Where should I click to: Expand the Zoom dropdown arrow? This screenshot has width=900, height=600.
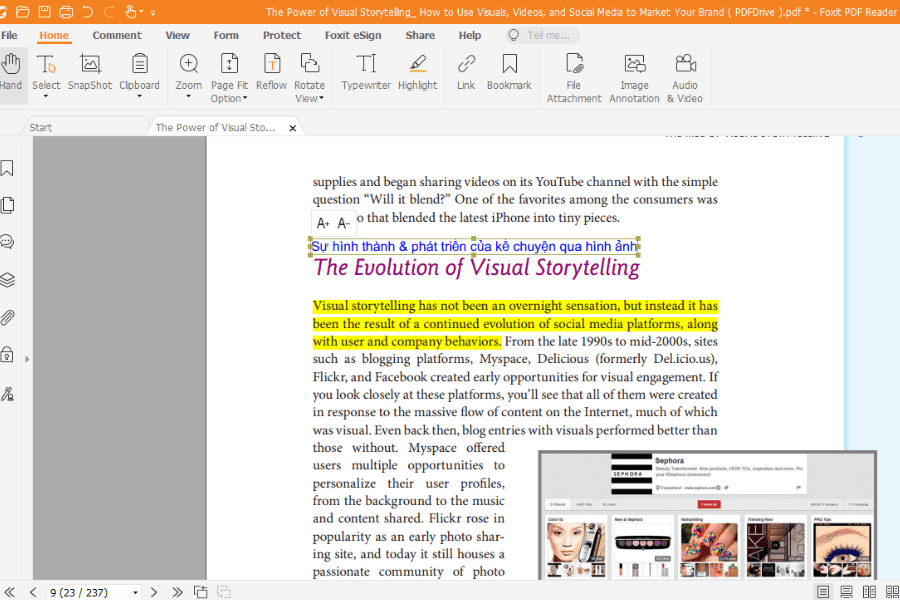188,96
